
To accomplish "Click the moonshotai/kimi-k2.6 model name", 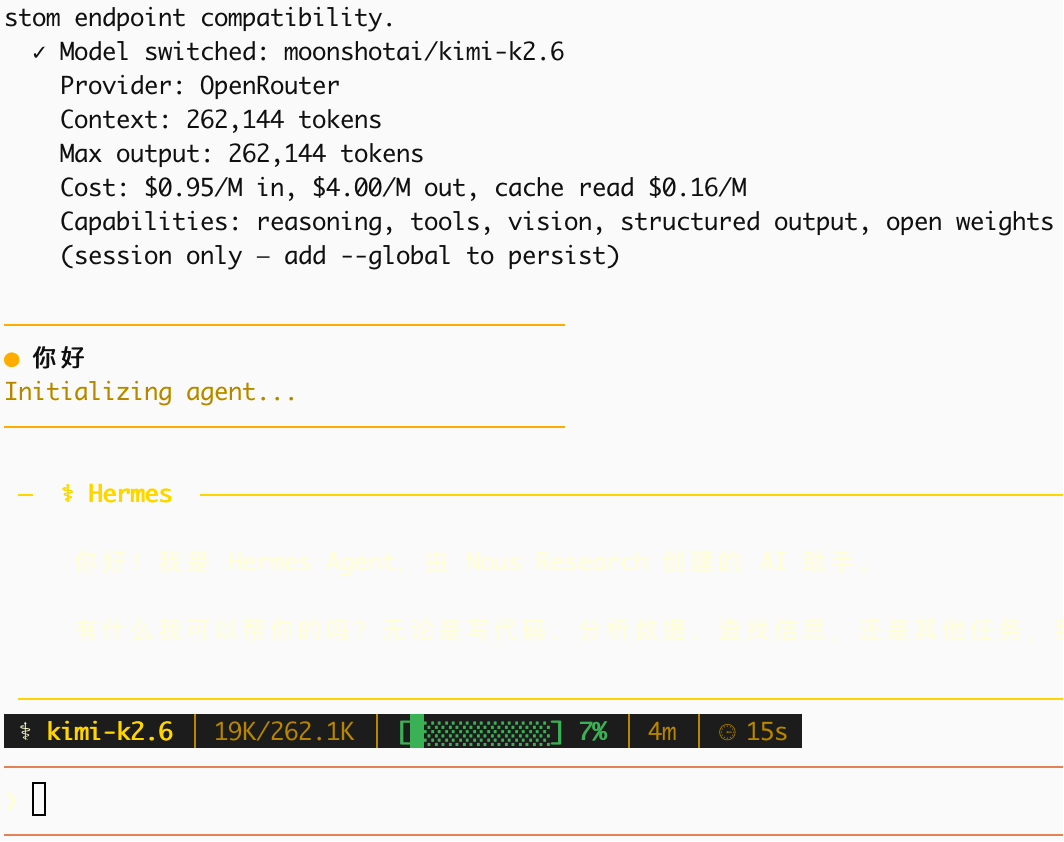I will tap(423, 52).
